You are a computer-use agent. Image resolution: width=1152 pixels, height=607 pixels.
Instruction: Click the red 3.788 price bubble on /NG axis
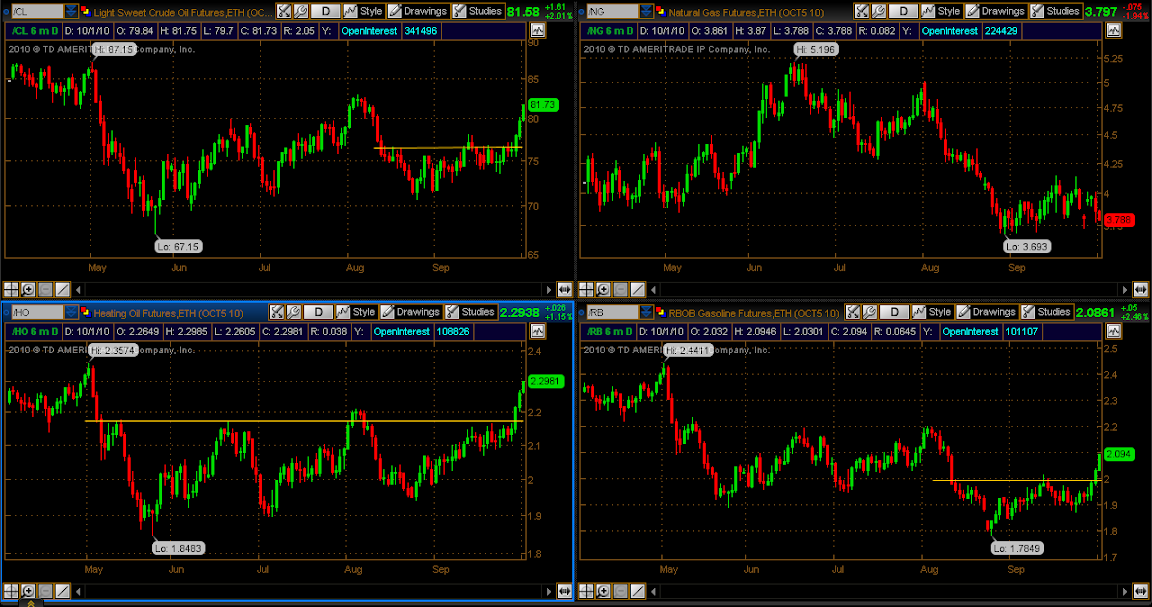click(1118, 220)
